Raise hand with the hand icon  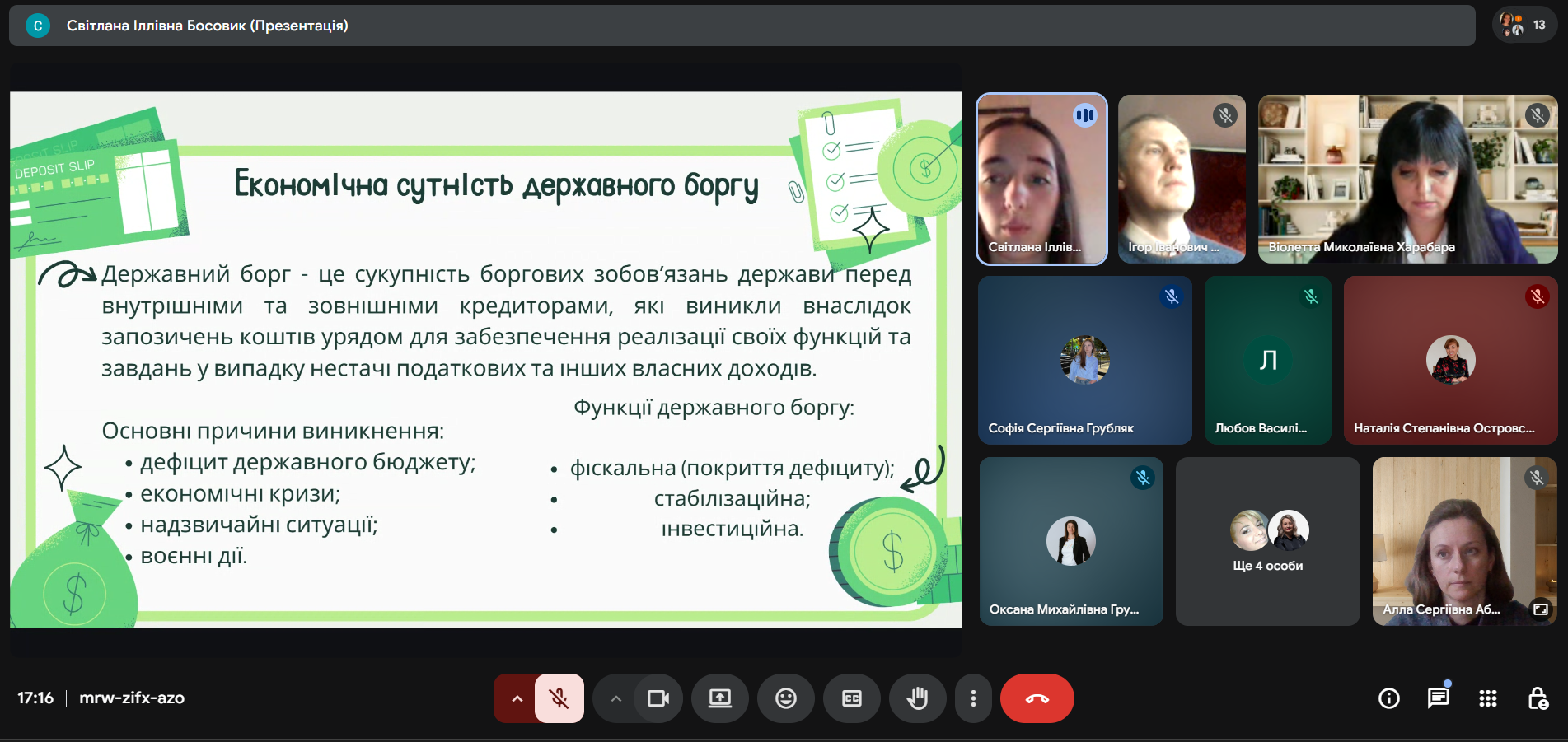pos(918,698)
